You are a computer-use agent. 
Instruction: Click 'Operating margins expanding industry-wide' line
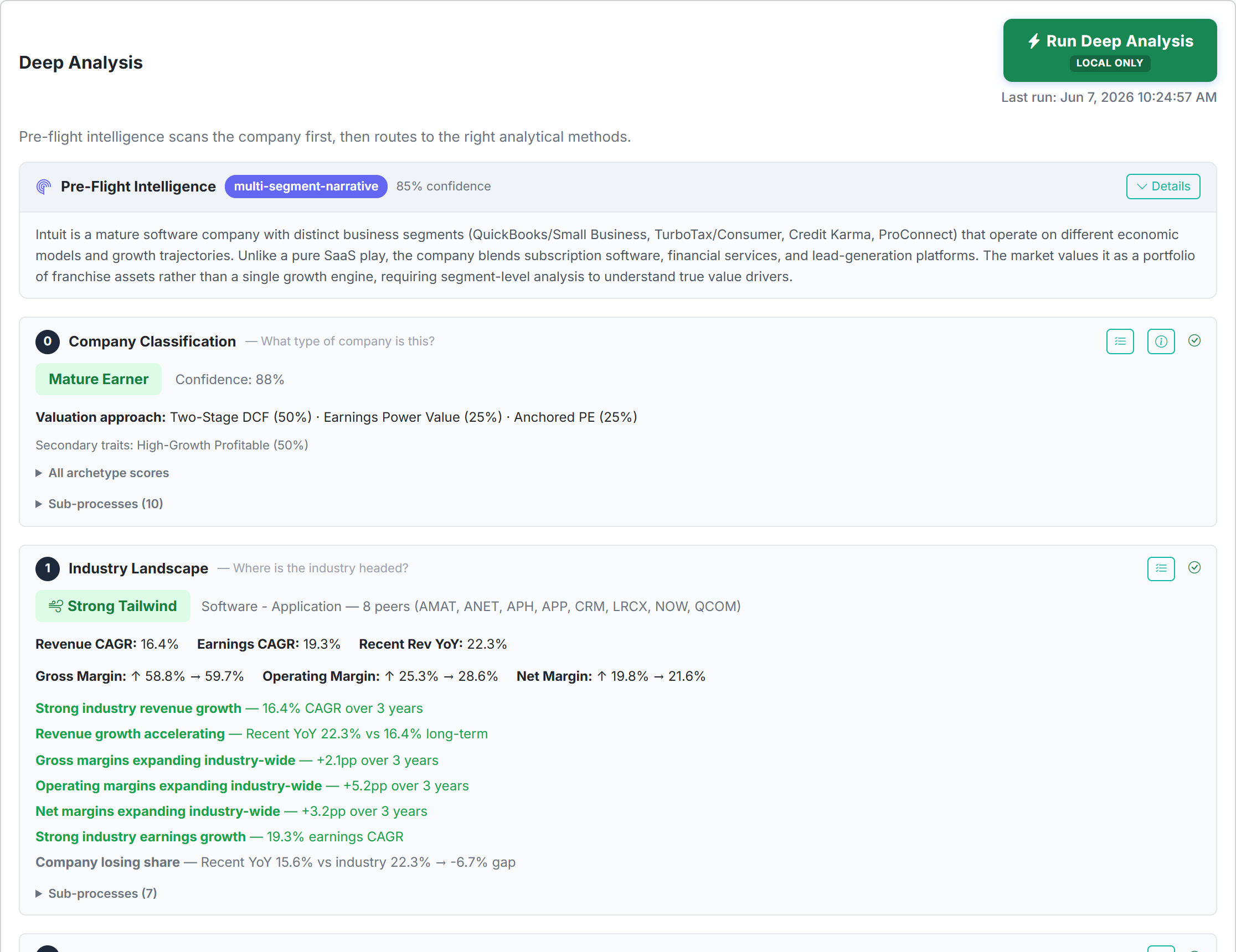tap(253, 786)
